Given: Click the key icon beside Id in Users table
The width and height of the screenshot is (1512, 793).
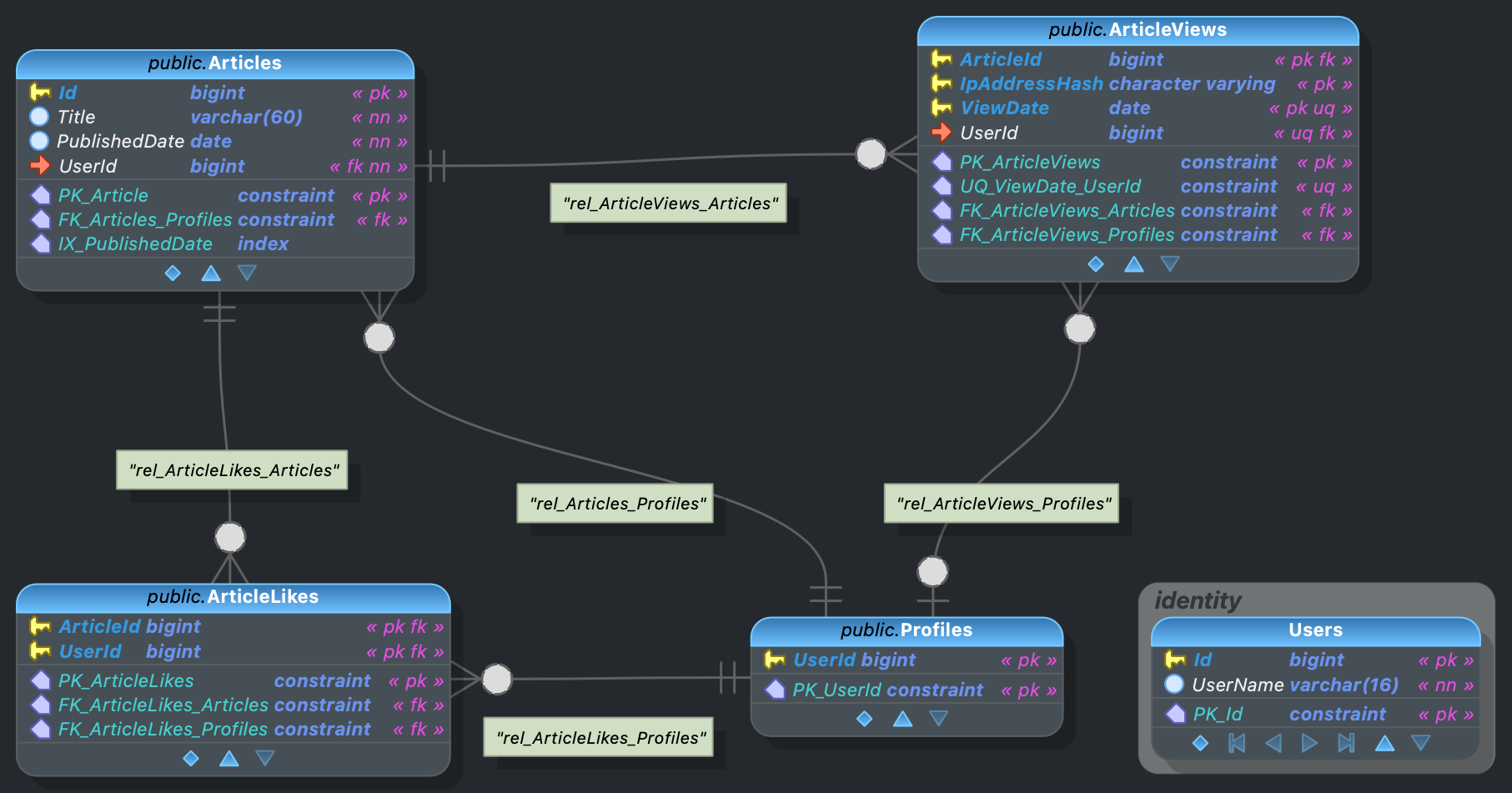Looking at the screenshot, I should 1174,660.
